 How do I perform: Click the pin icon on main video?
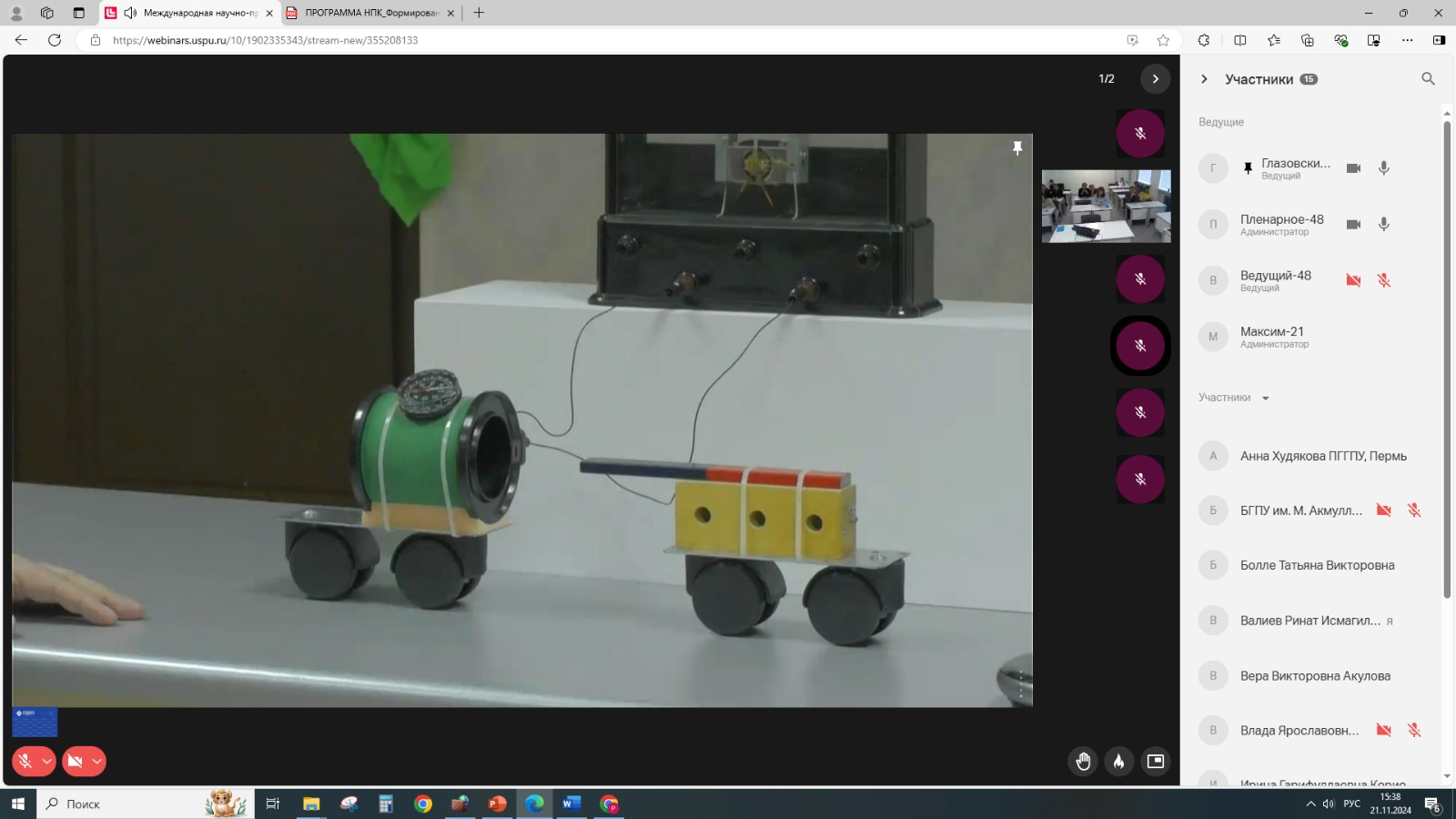1017,148
